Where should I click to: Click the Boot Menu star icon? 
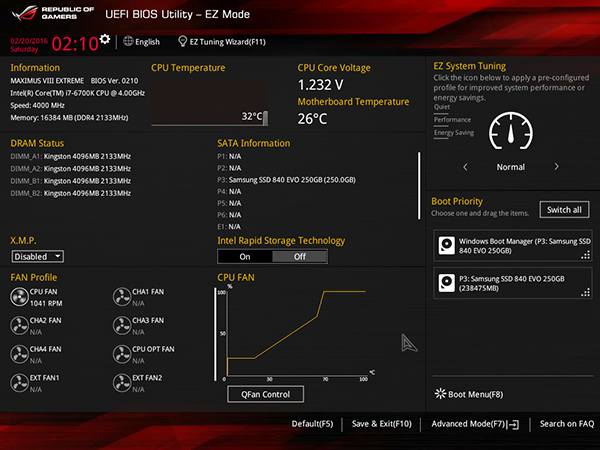(440, 394)
